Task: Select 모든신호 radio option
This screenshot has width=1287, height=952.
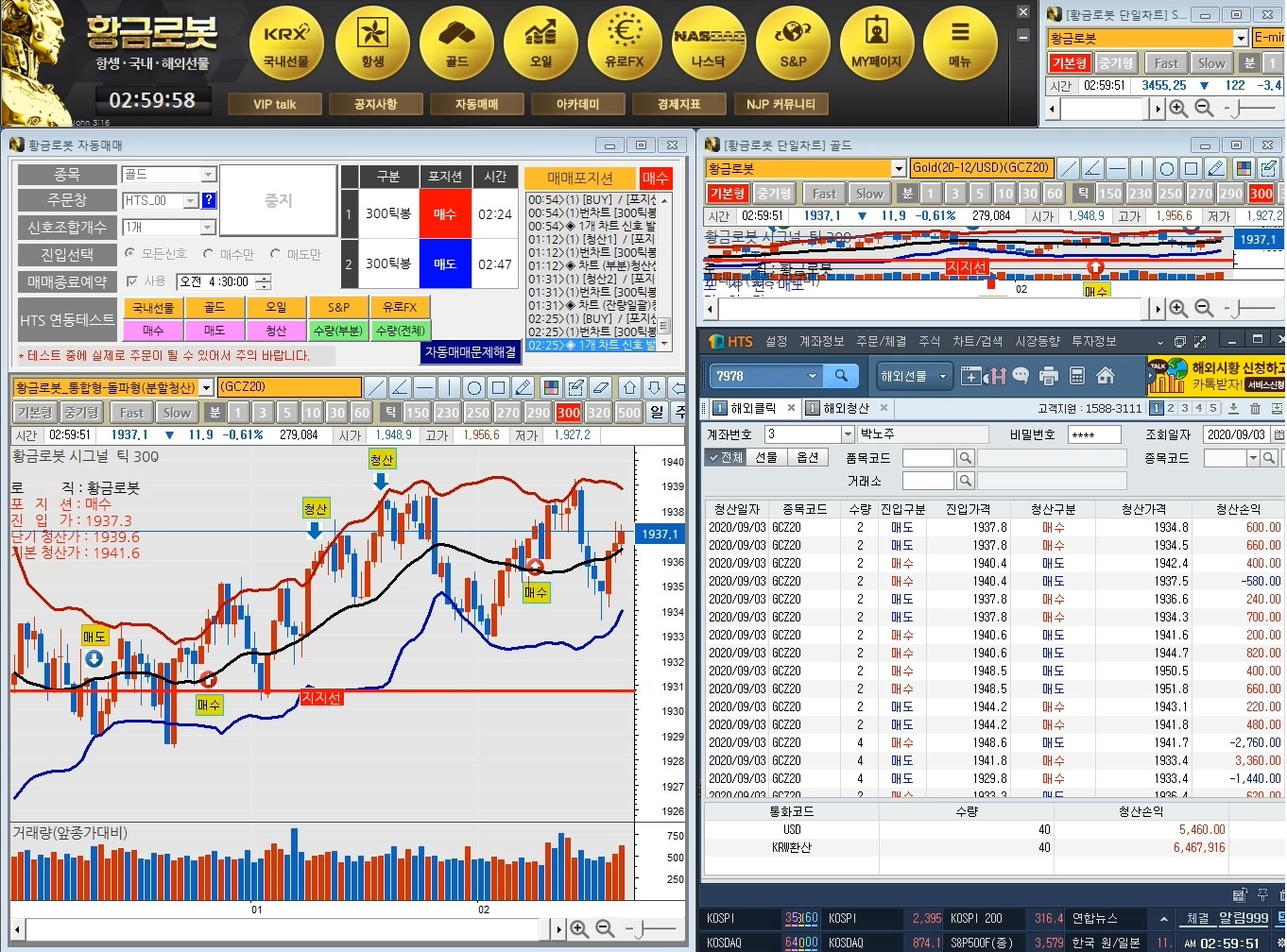Action: [130, 254]
